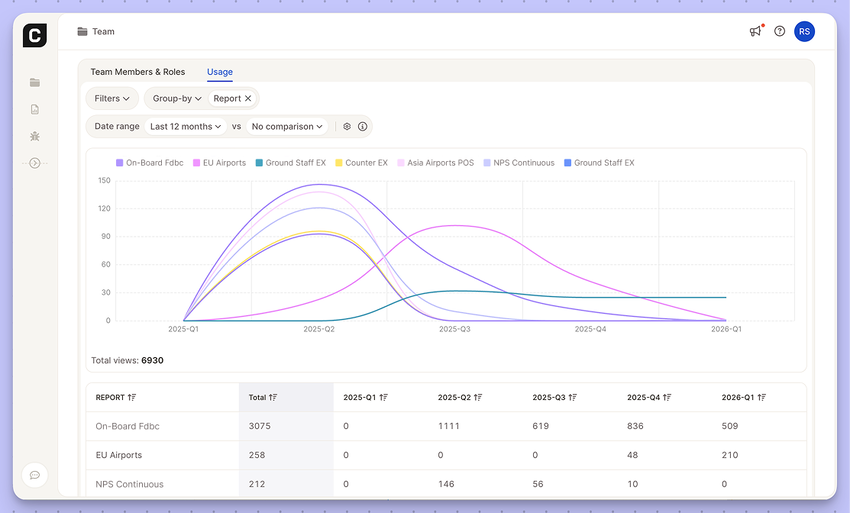Open the Filters dropdown
This screenshot has width=850, height=513.
pyautogui.click(x=112, y=99)
